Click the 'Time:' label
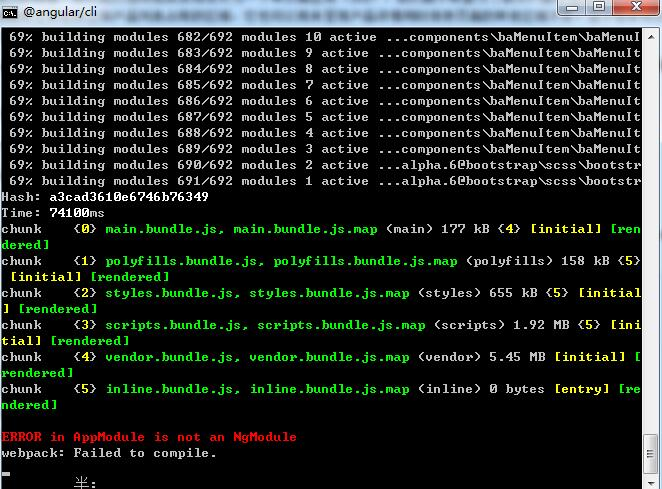 [x=21, y=213]
